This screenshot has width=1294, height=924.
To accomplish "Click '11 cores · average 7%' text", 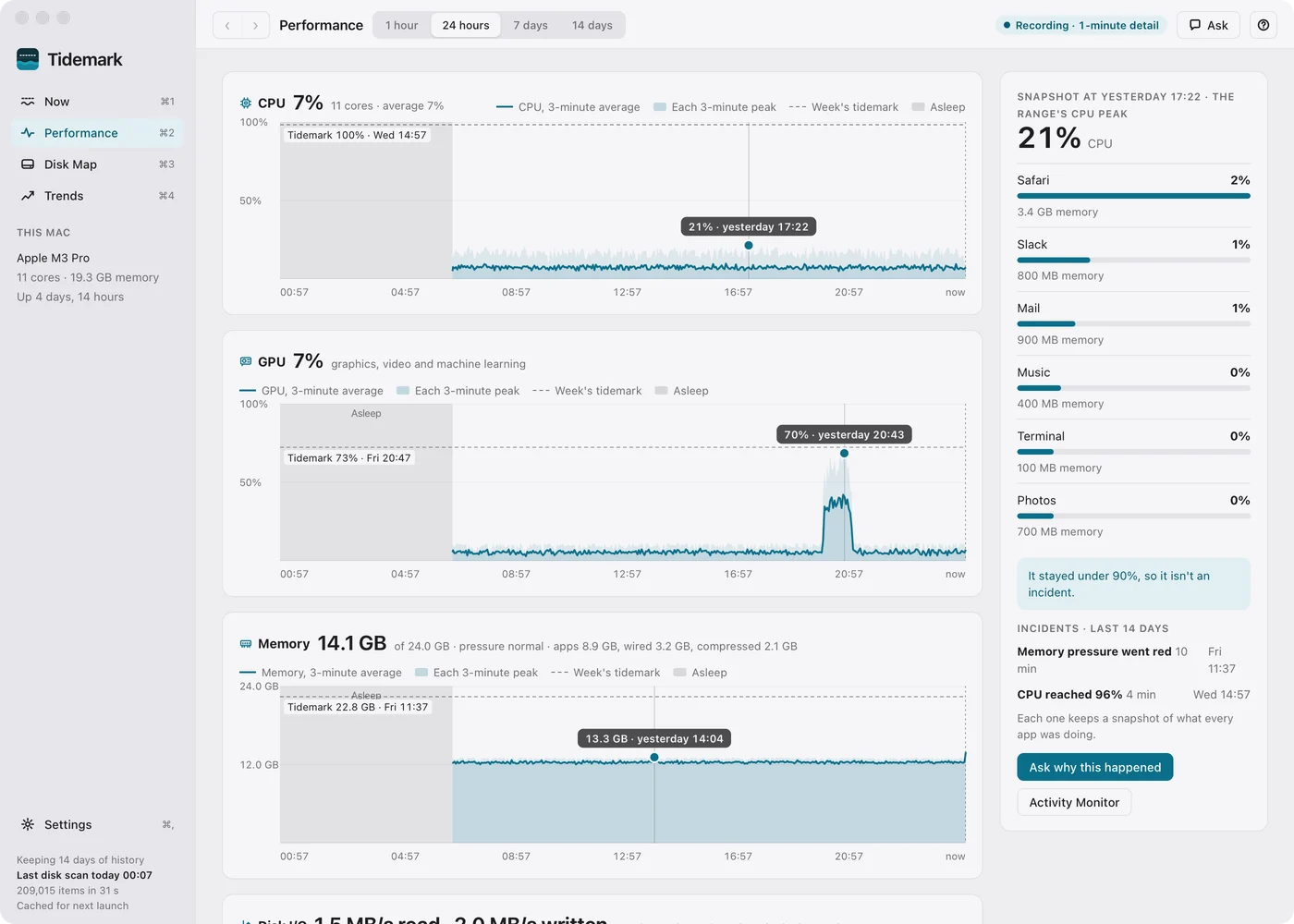I will [387, 106].
